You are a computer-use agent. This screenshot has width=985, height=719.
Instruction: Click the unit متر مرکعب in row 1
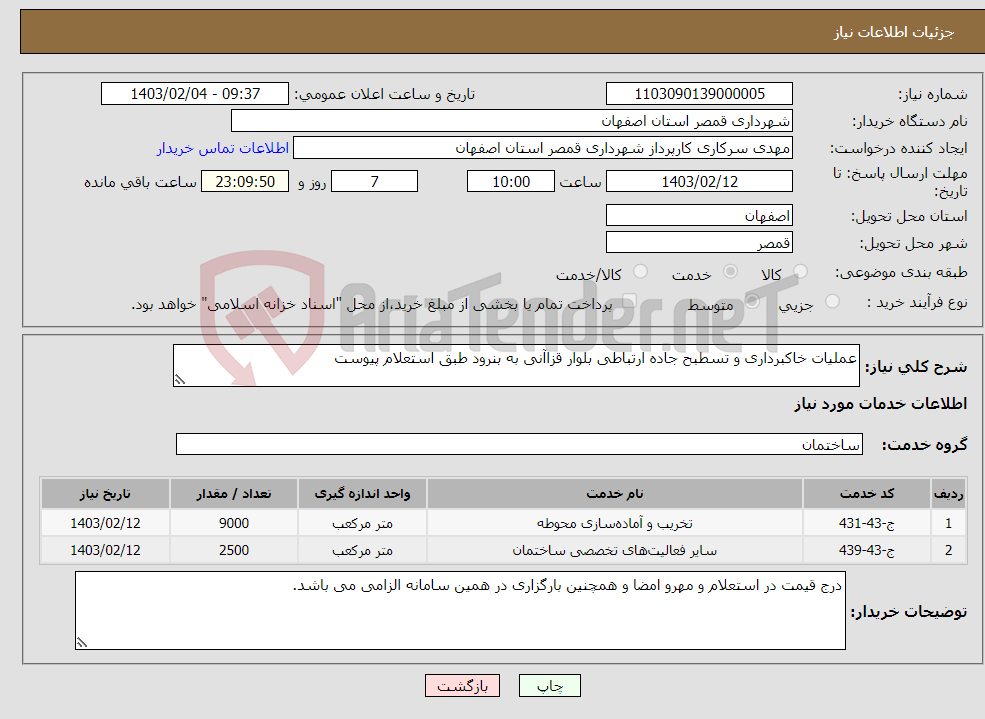tap(362, 523)
